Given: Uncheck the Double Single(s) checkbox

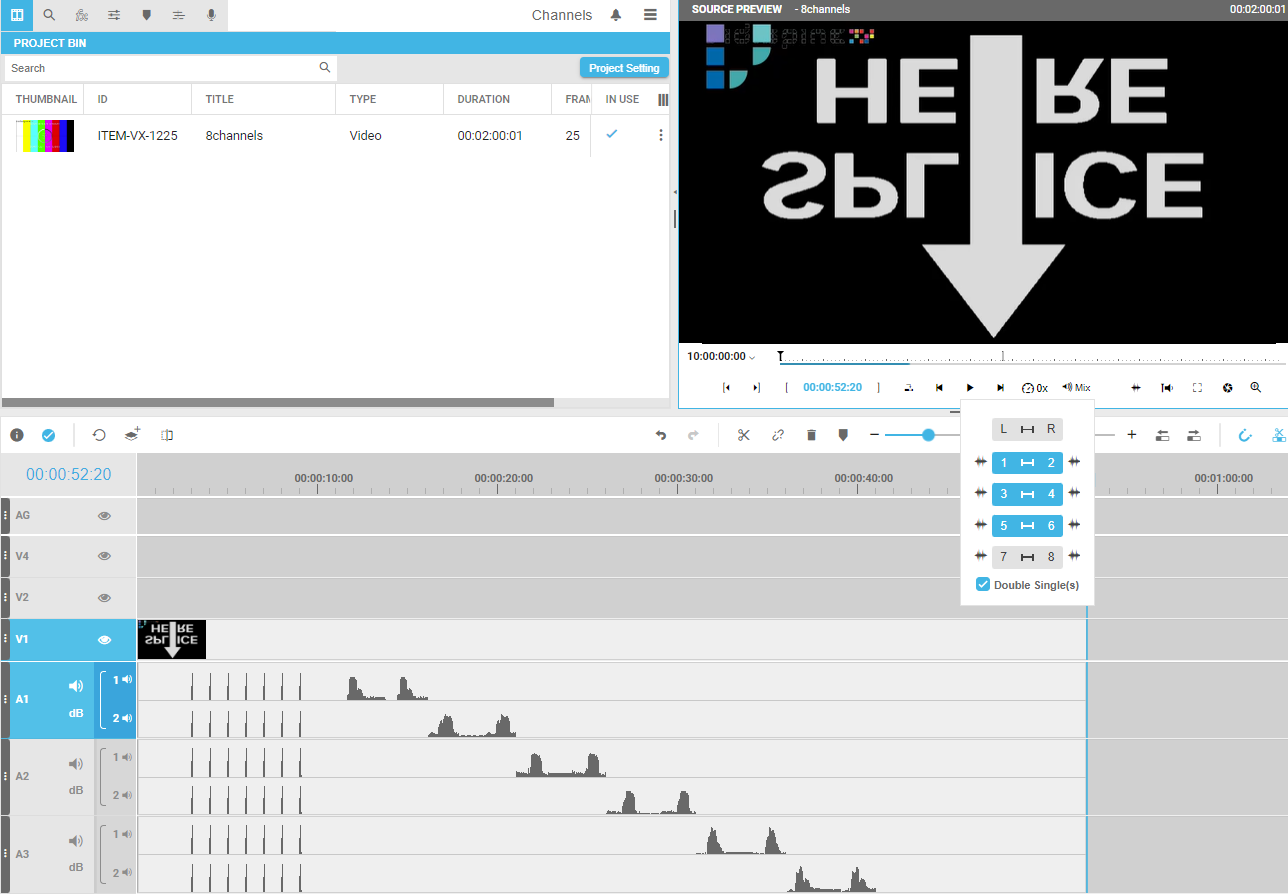Looking at the screenshot, I should 983,585.
